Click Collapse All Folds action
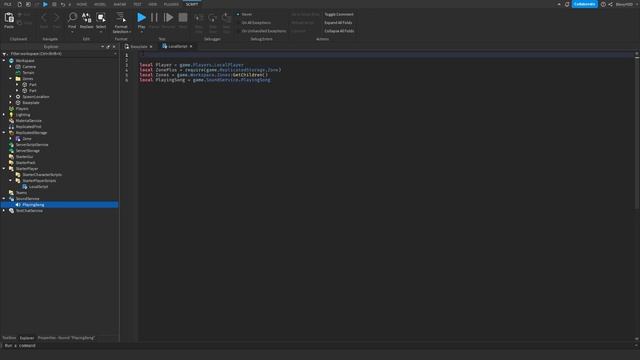This screenshot has width=640, height=360. (339, 31)
